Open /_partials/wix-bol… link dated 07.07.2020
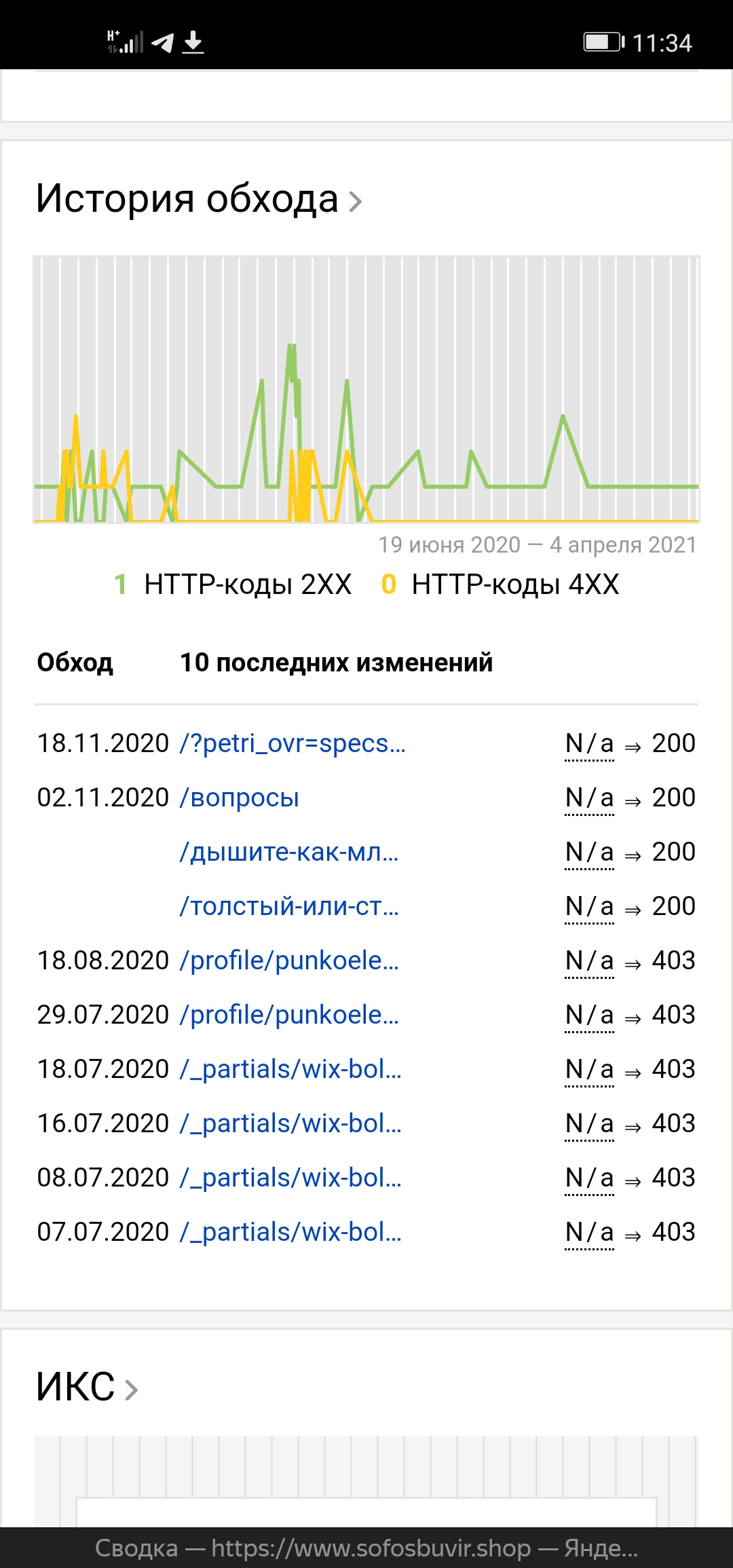The image size is (733, 1568). point(290,1232)
